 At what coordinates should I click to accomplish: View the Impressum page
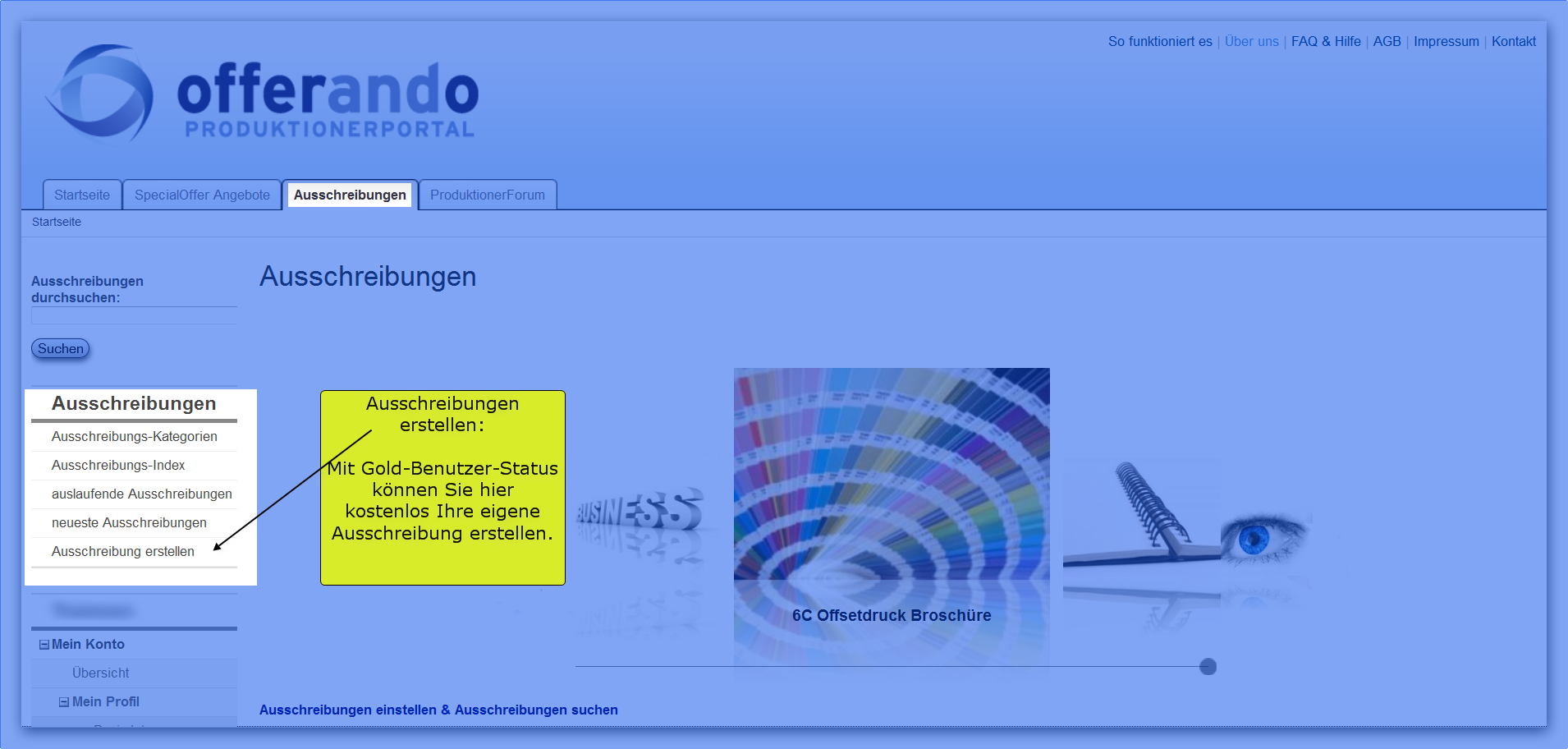coord(1447,41)
